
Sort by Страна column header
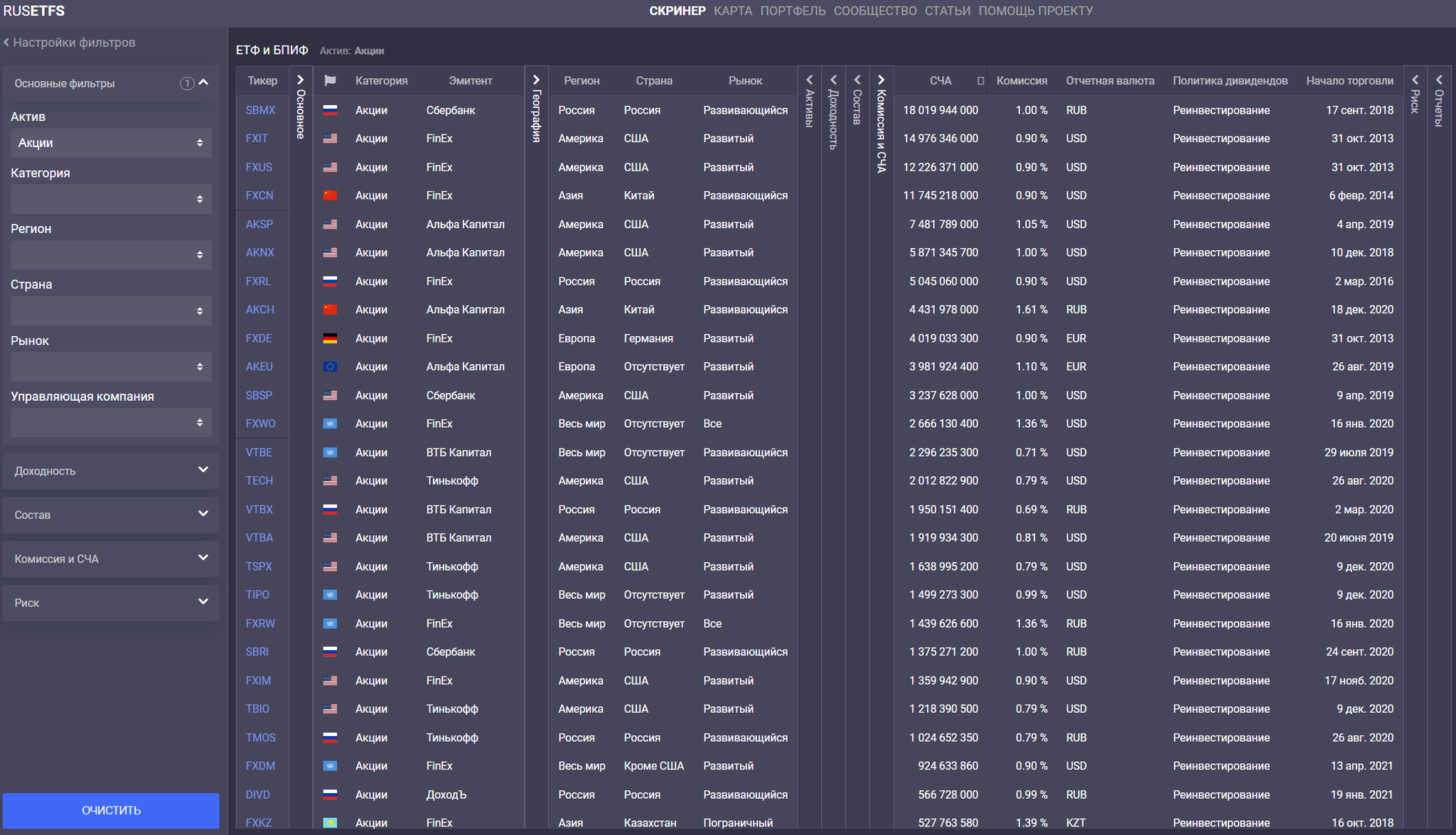point(654,81)
